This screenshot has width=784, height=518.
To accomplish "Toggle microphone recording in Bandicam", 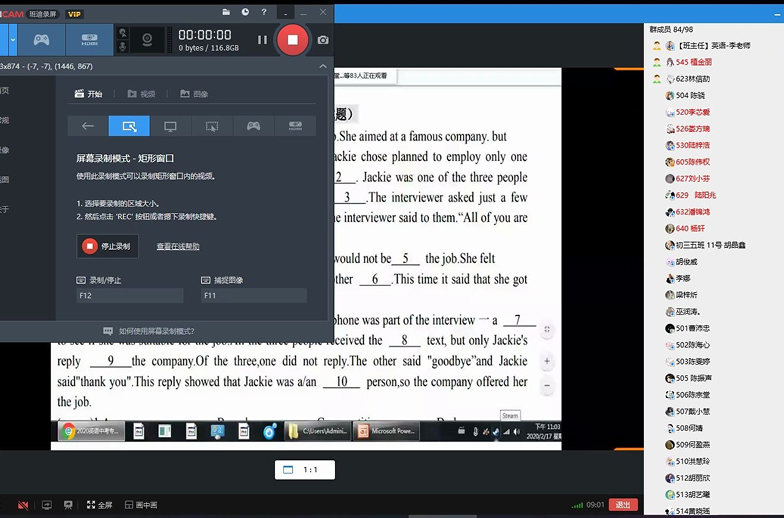I will click(122, 46).
